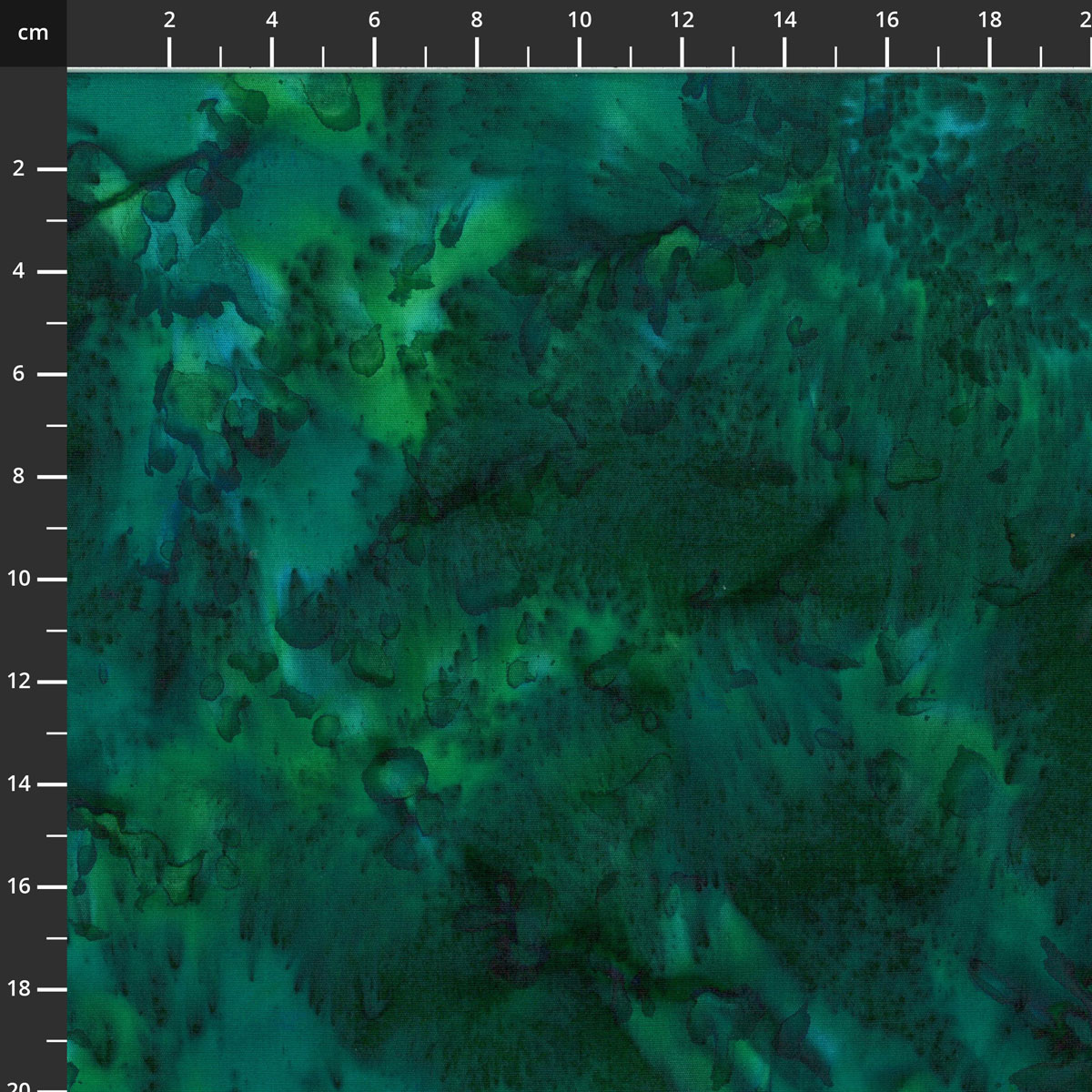Click the 4 mark on the top ruler
The width and height of the screenshot is (1092, 1092).
pyautogui.click(x=272, y=21)
